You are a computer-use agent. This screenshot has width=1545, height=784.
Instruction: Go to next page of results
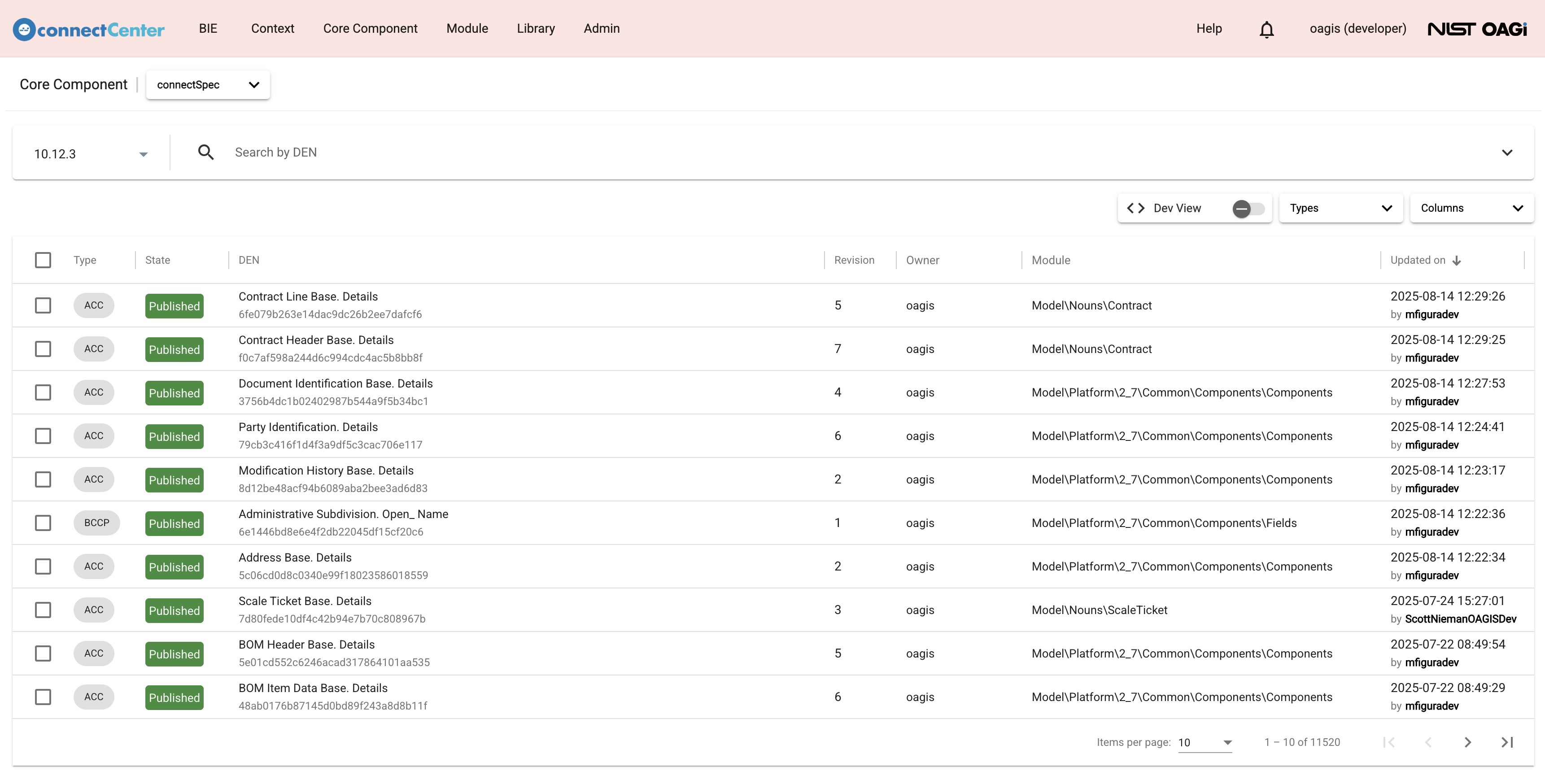click(1467, 742)
